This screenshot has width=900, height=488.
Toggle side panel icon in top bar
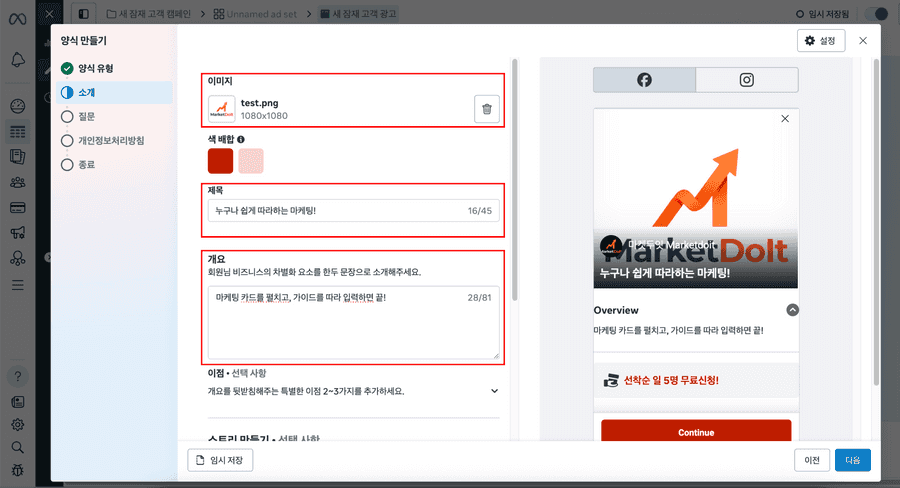point(84,14)
